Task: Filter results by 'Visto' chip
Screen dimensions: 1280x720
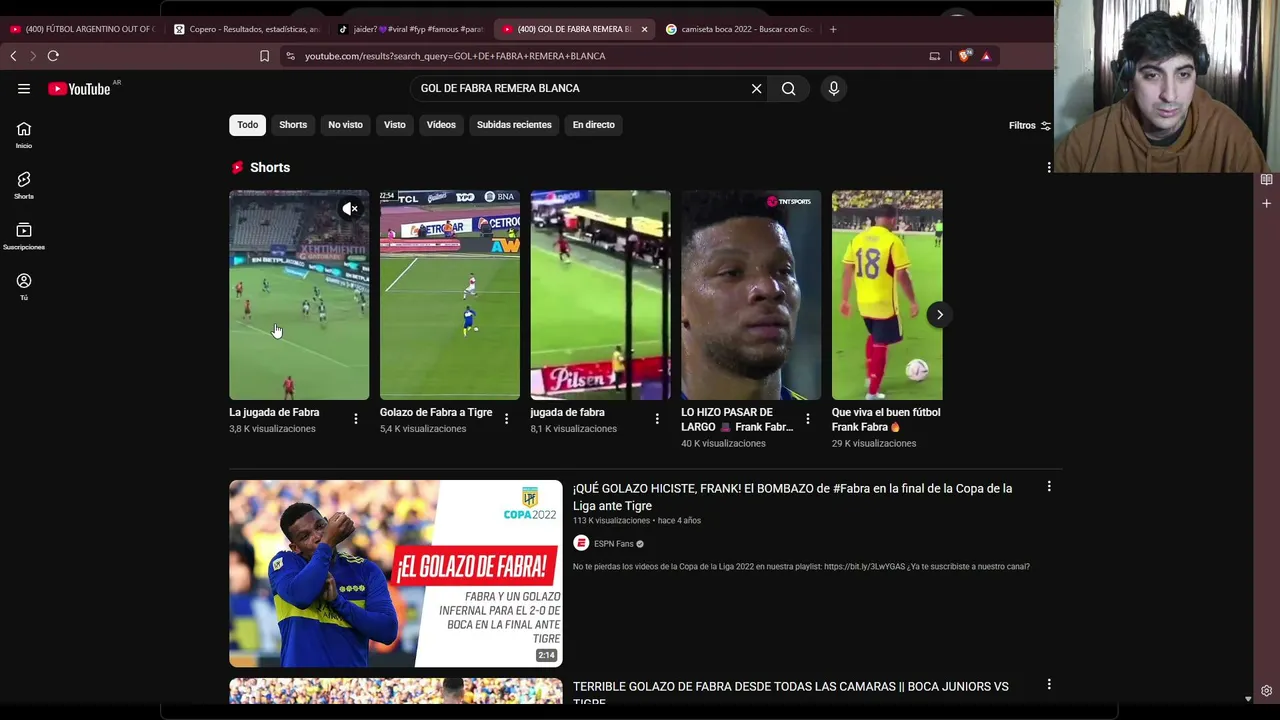Action: tap(395, 125)
